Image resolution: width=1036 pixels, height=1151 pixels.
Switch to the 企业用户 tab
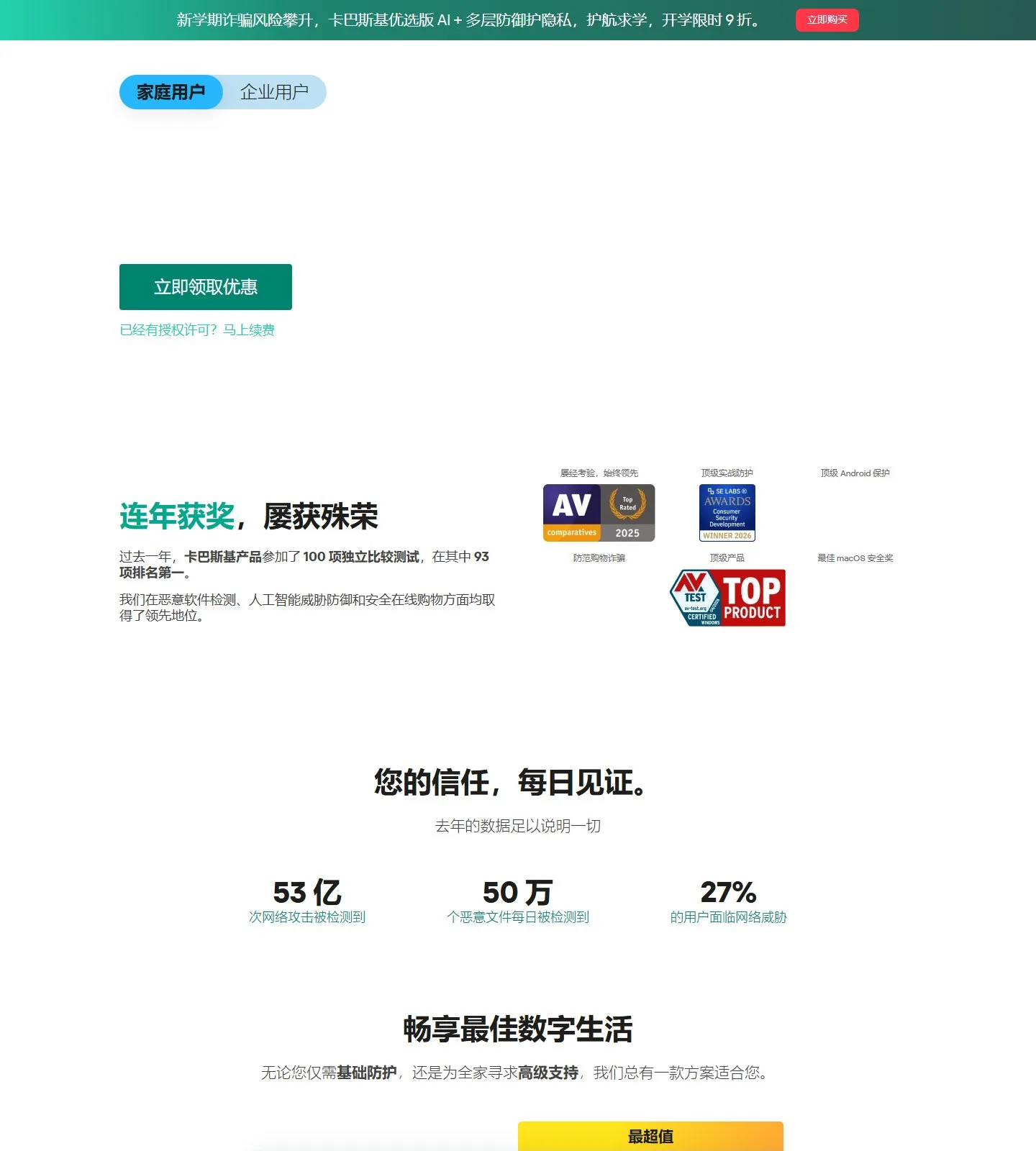pyautogui.click(x=274, y=92)
